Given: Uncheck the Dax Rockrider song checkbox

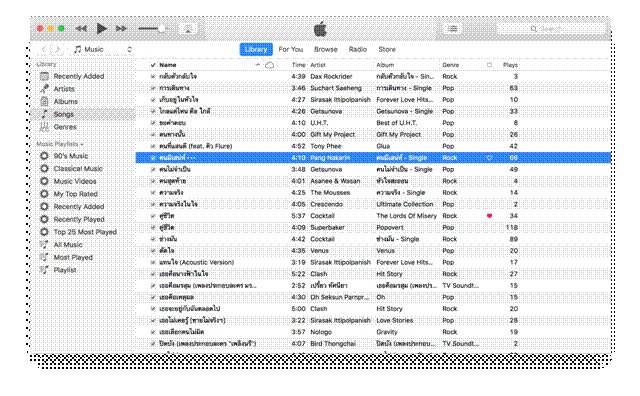Looking at the screenshot, I should click(x=153, y=76).
